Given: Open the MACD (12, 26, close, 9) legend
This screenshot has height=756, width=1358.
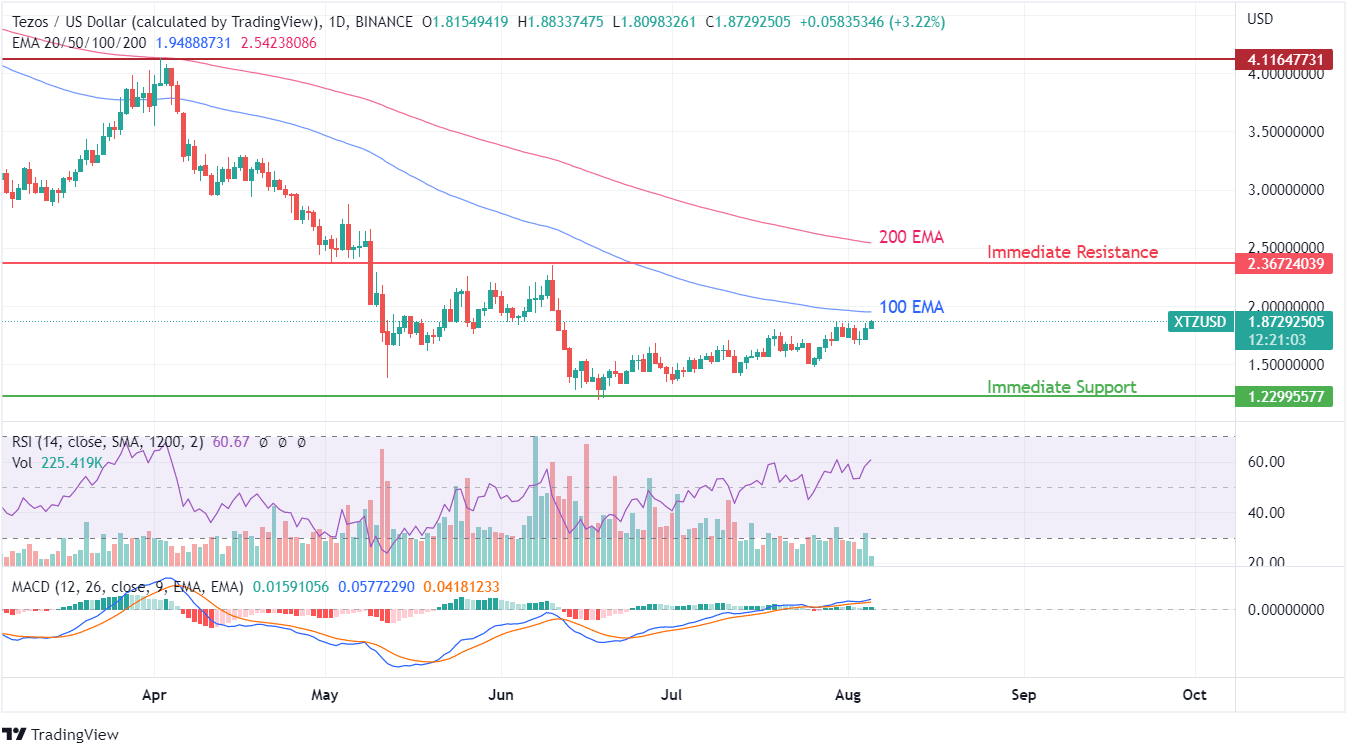Looking at the screenshot, I should tap(127, 587).
